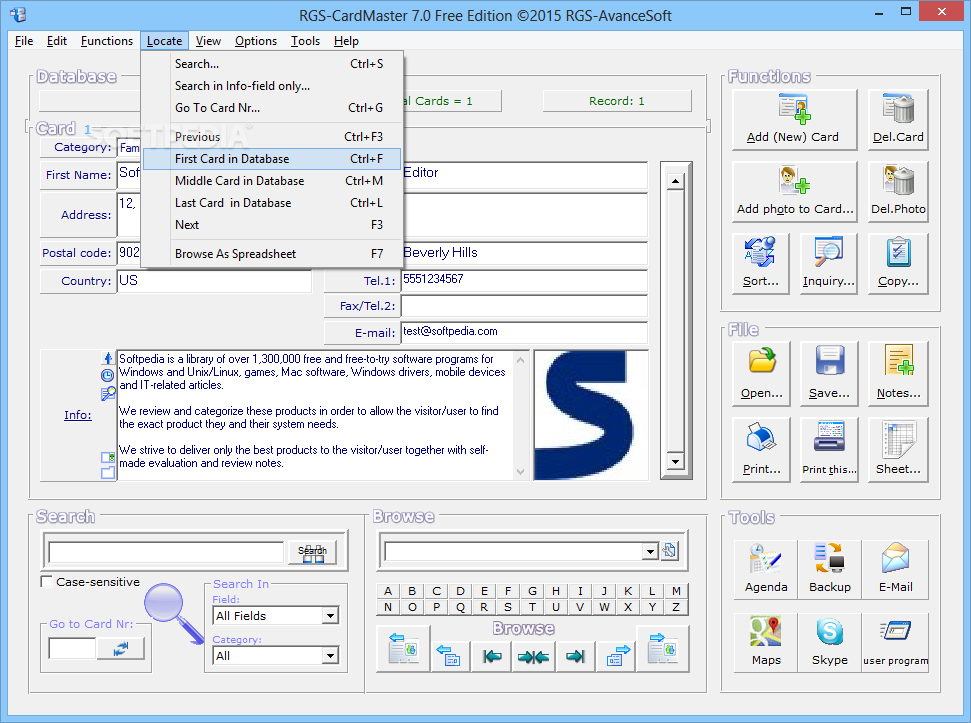Open the E-Mail tool

(x=895, y=569)
